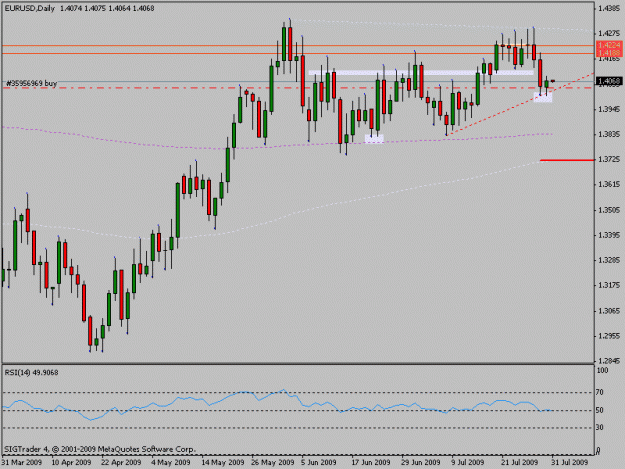
Task: Click the 1.3065 price axis label
Action: [609, 311]
